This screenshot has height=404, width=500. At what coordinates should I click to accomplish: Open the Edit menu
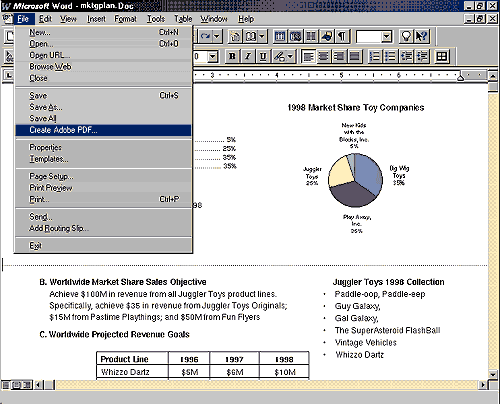[x=45, y=19]
